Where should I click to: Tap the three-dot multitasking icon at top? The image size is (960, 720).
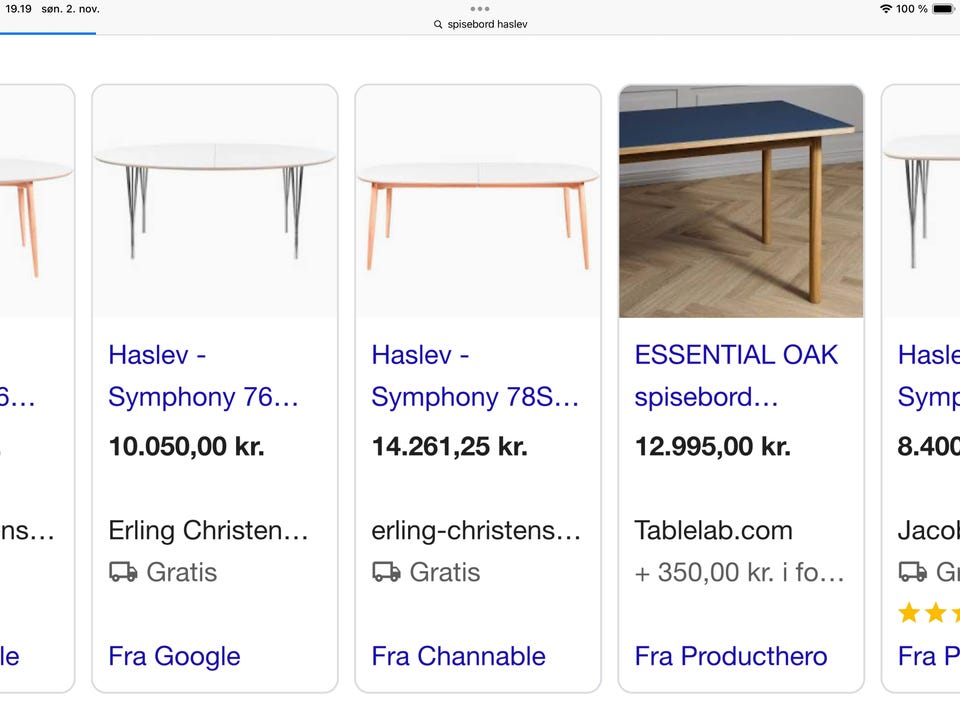(x=480, y=9)
